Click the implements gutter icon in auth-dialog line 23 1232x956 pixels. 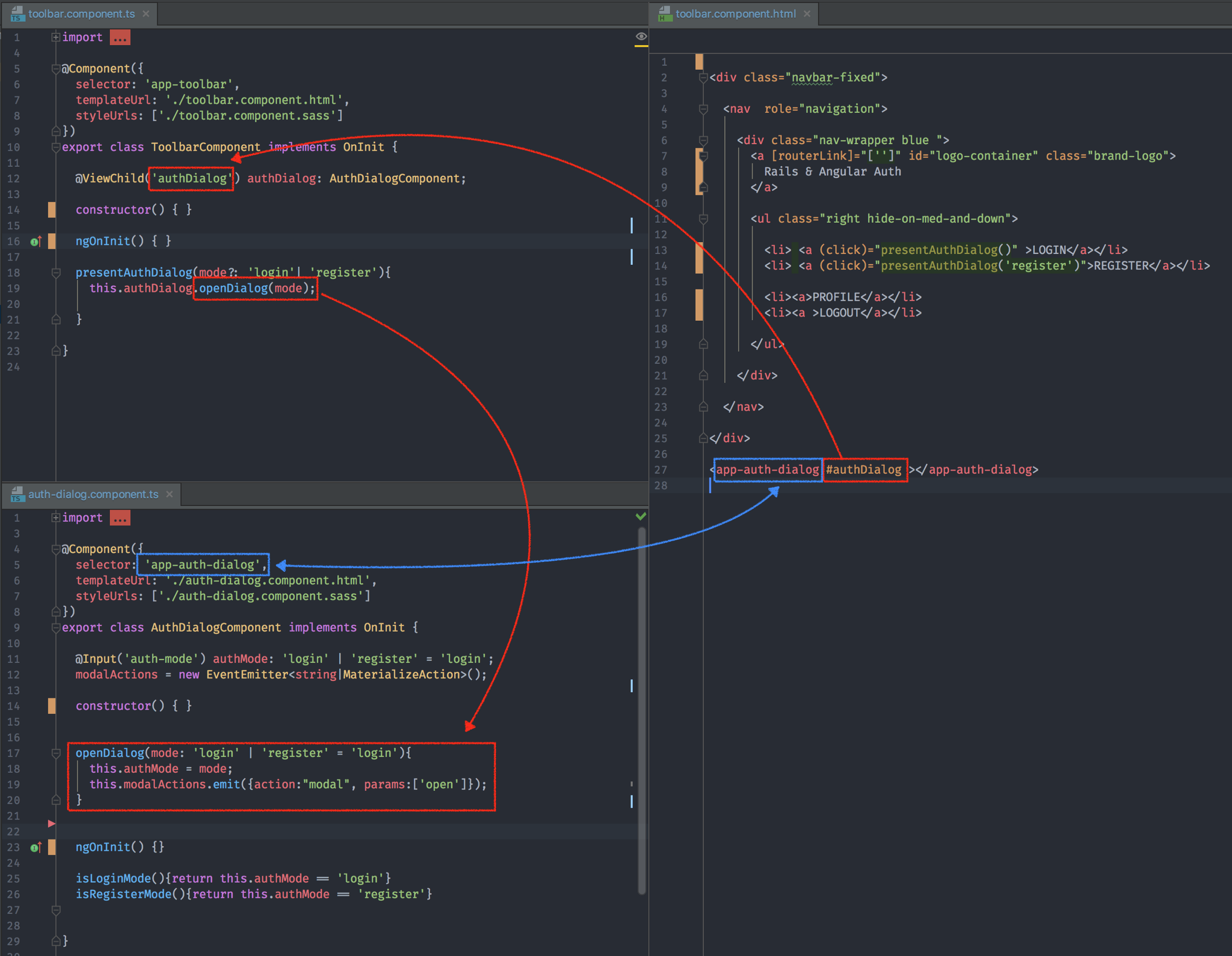(35, 847)
